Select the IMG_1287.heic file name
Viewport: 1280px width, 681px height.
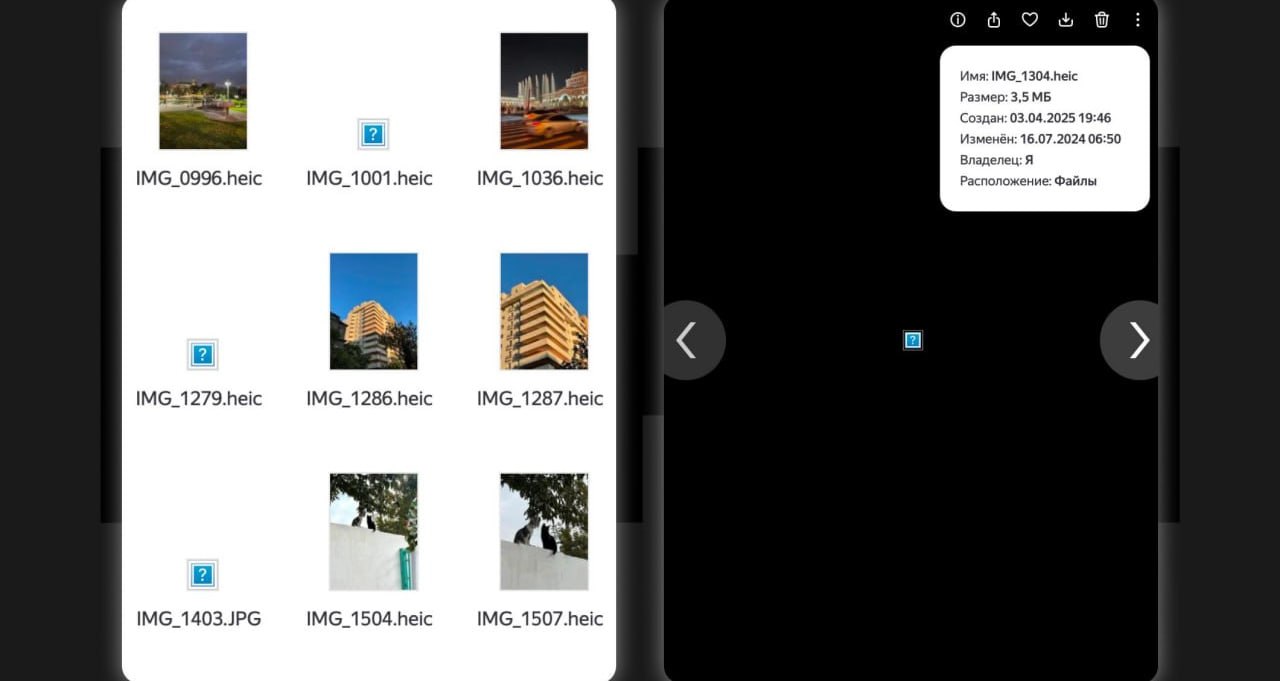[540, 398]
